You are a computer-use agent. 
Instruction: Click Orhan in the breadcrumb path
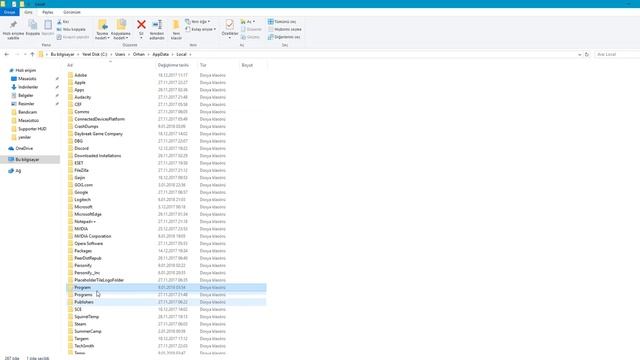pyautogui.click(x=139, y=54)
